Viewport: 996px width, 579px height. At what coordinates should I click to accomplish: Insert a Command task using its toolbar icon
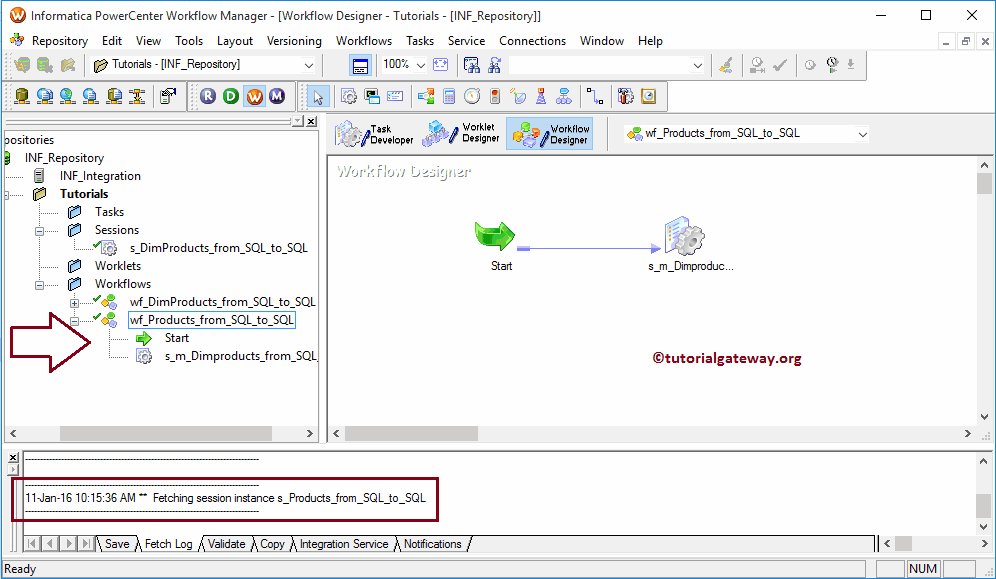371,96
